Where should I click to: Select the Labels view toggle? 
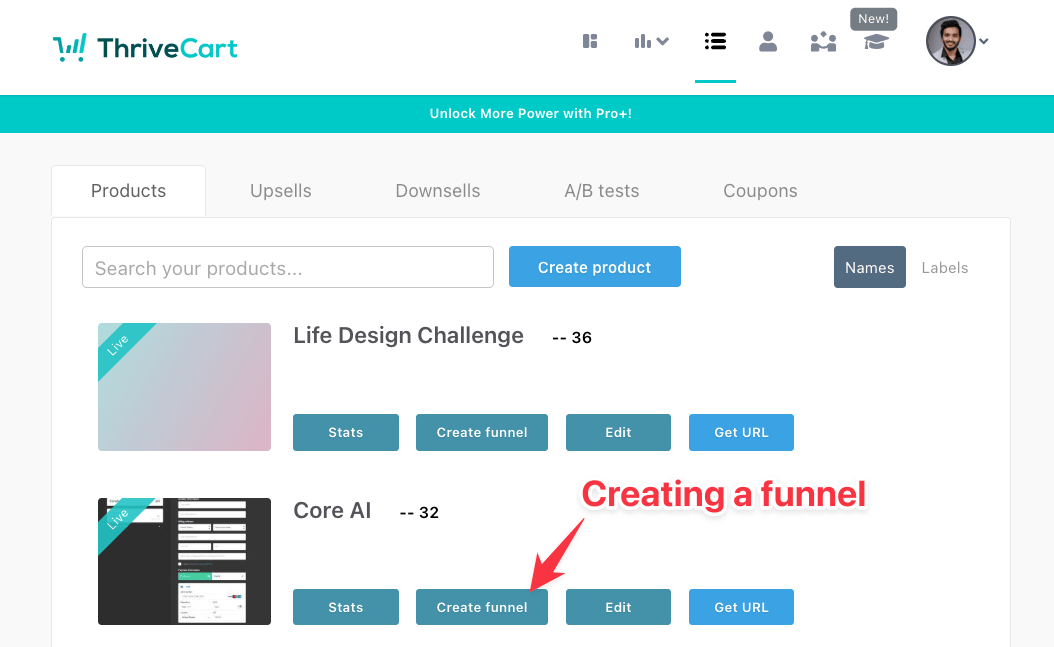coord(944,267)
